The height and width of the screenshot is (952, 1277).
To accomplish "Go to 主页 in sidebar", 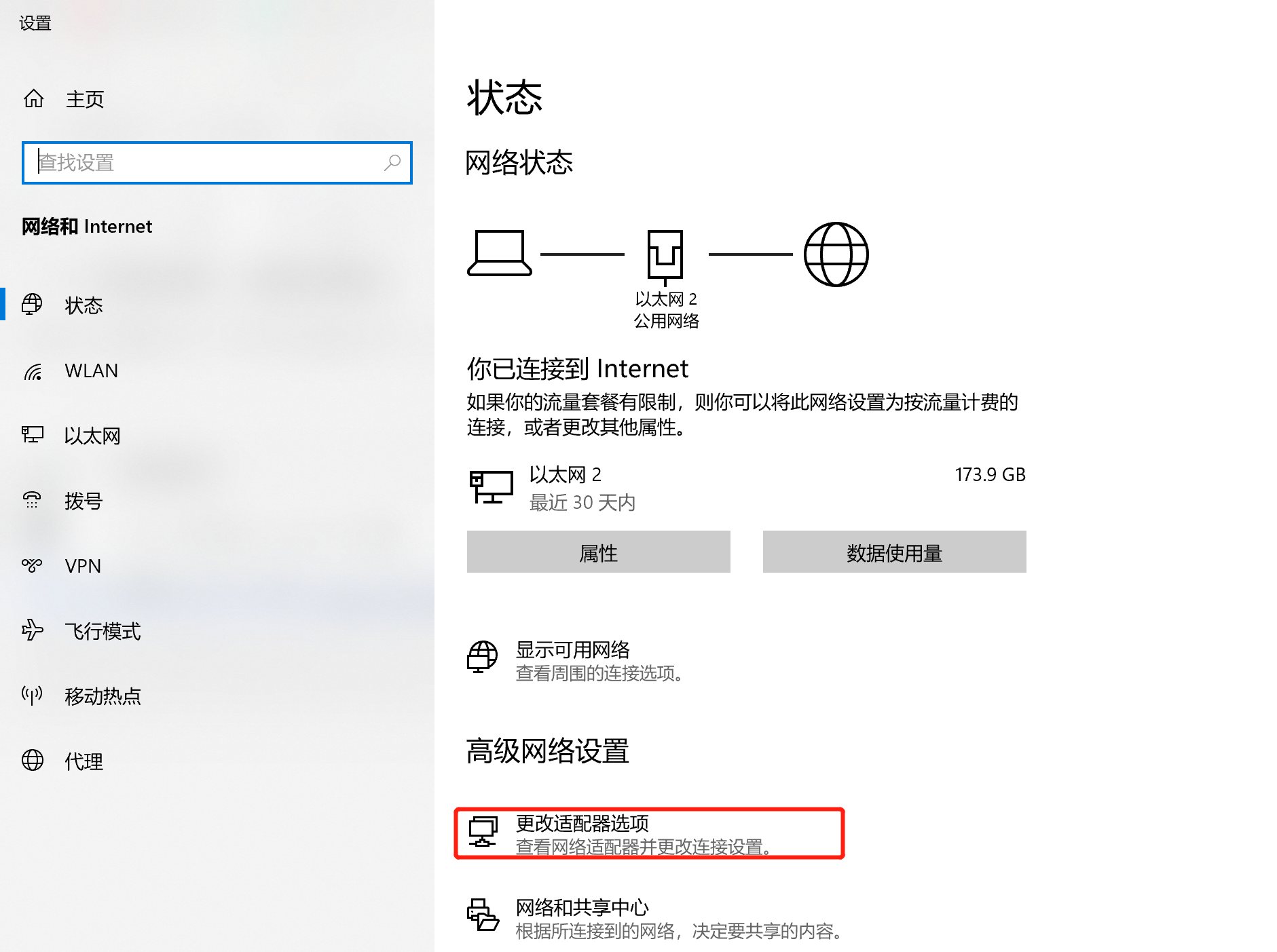I will tap(84, 99).
